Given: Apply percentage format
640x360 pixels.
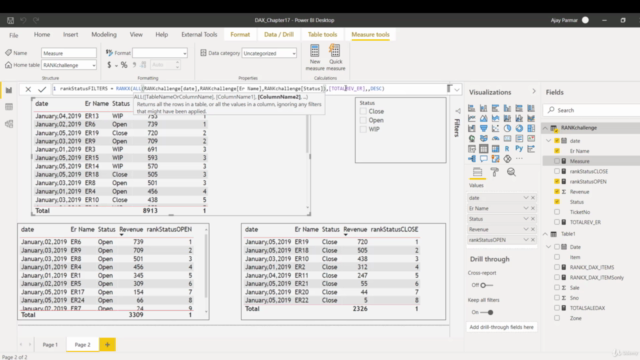Looking at the screenshot, I should (124, 65).
